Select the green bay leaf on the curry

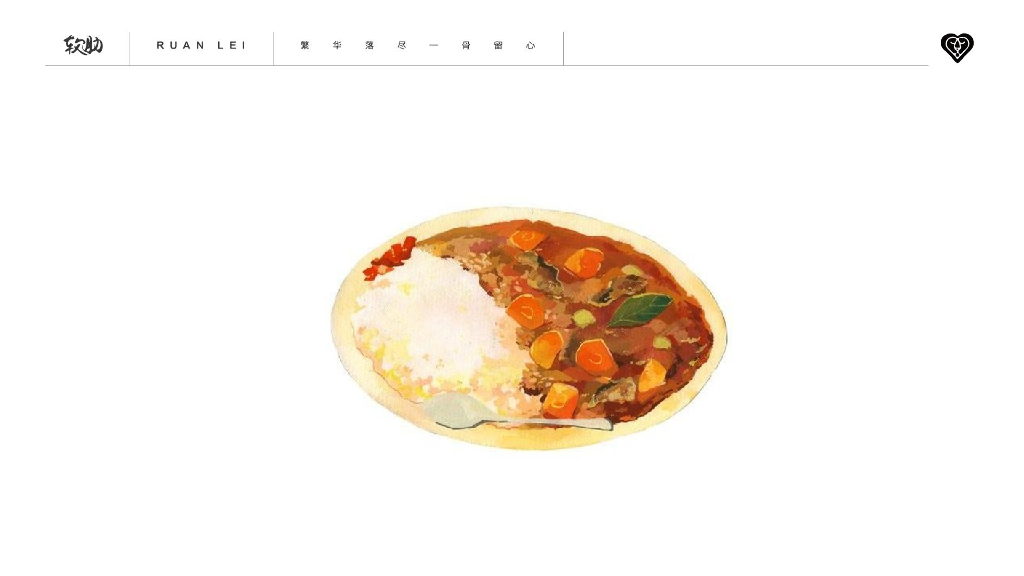click(640, 310)
